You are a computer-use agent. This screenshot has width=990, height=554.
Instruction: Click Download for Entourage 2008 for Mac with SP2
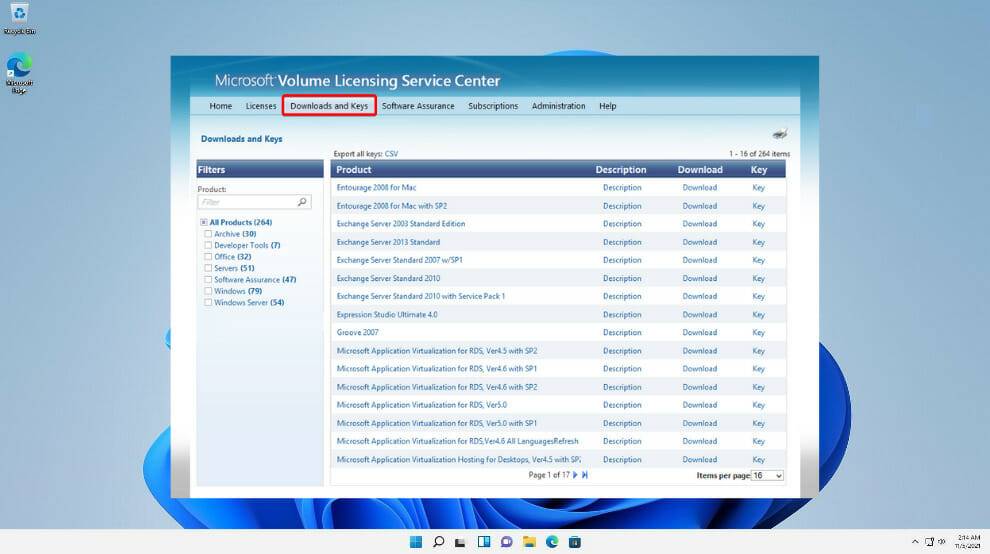700,206
